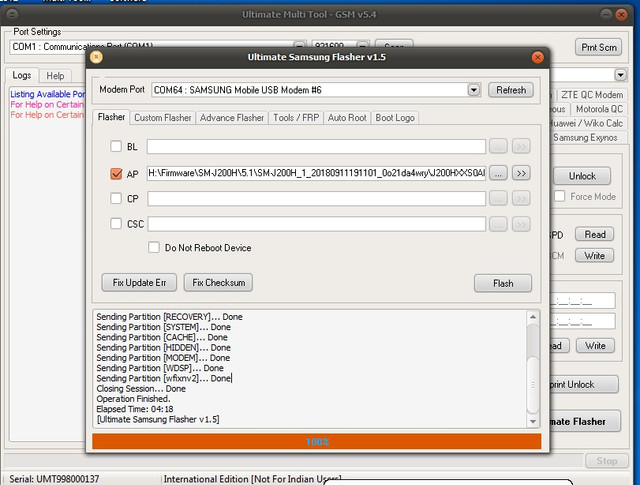Select the Tools / FRP tab

click(x=296, y=118)
